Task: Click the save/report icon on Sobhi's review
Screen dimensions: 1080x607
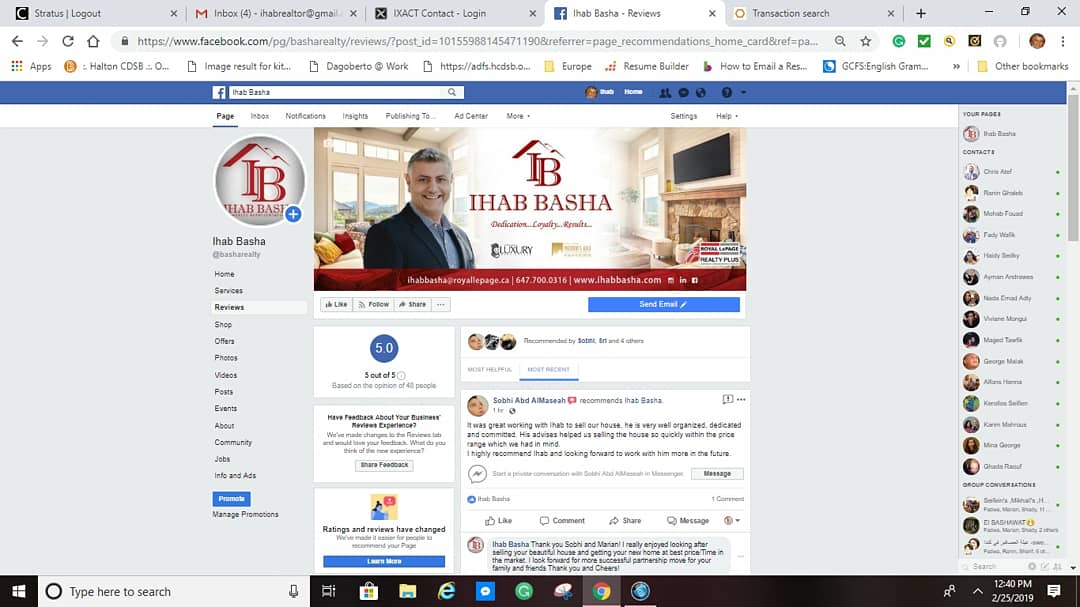Action: (x=727, y=400)
